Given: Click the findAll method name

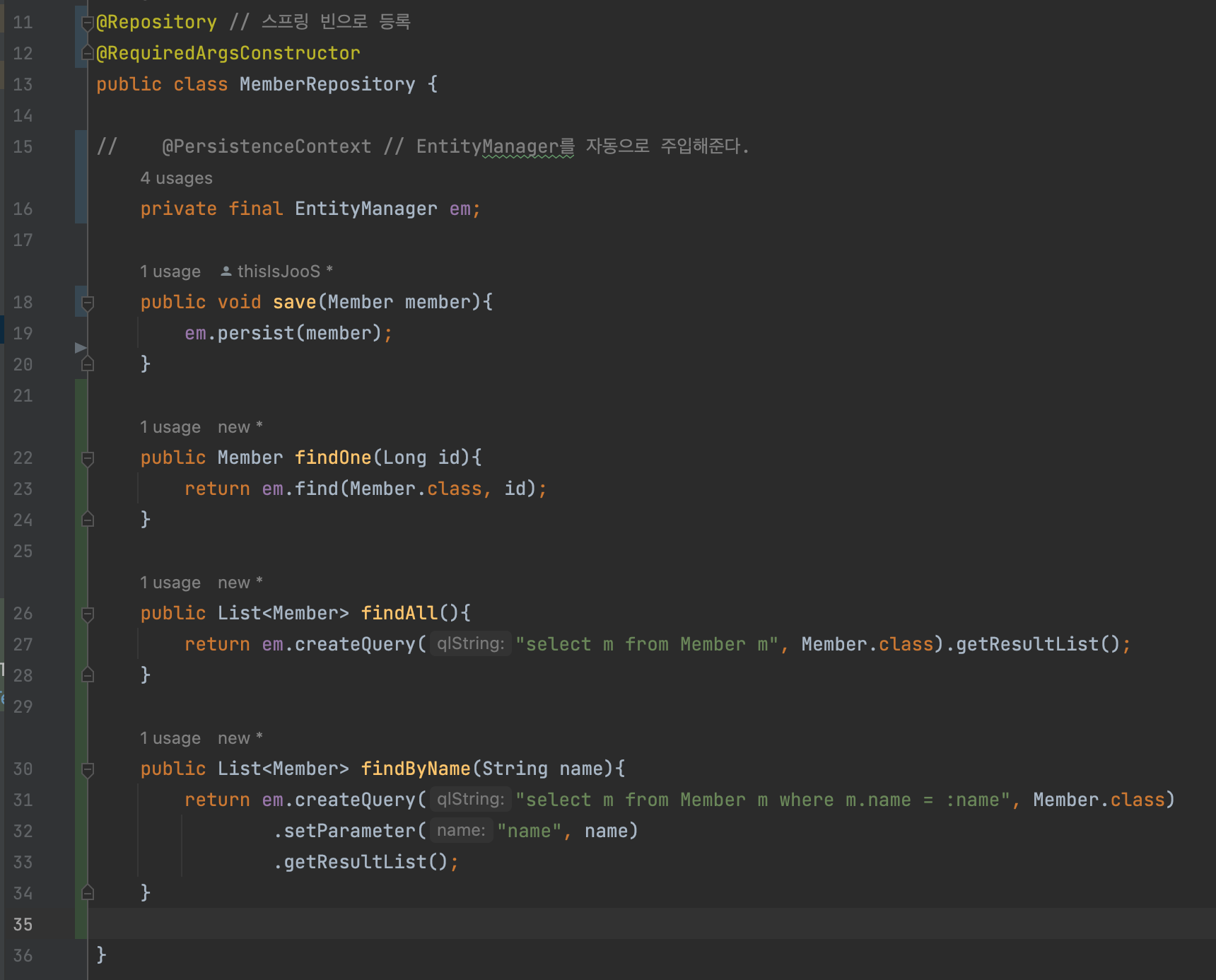Looking at the screenshot, I should point(399,613).
